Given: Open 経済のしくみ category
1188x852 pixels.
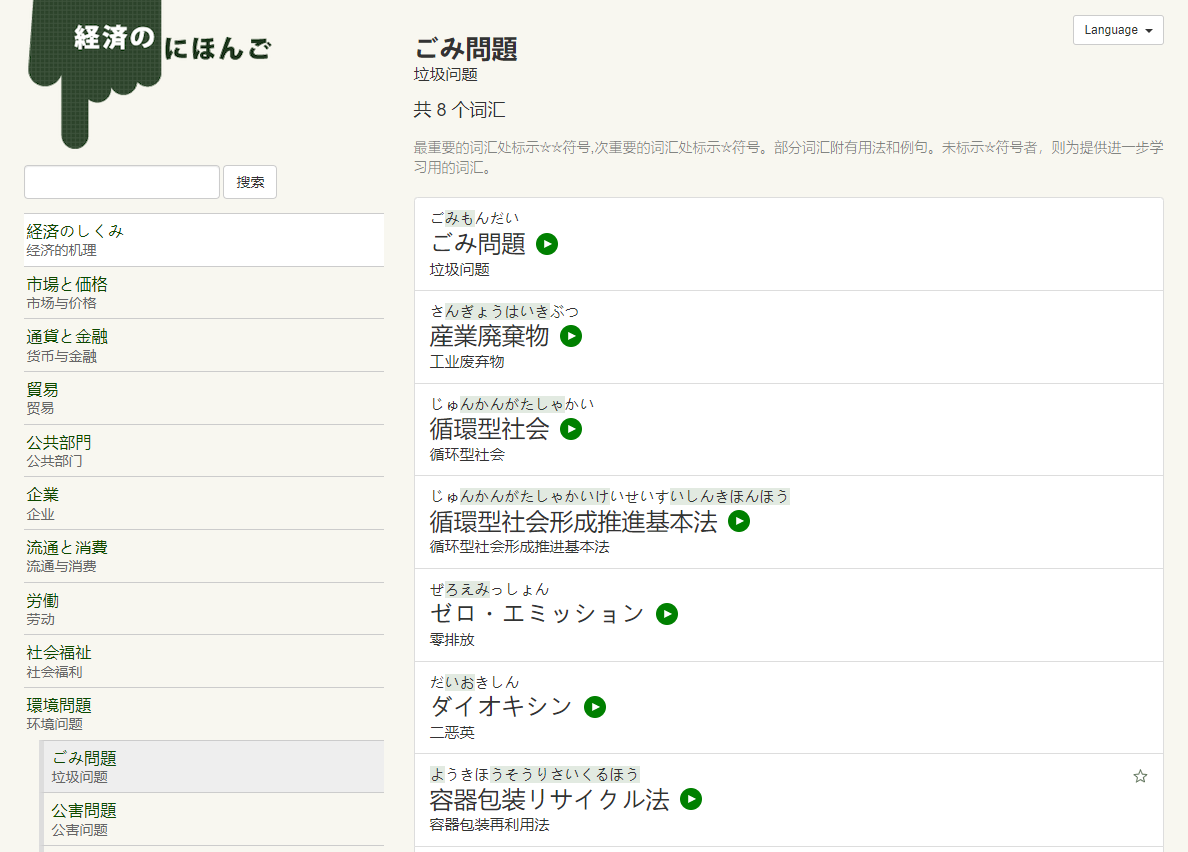Looking at the screenshot, I should click(204, 240).
